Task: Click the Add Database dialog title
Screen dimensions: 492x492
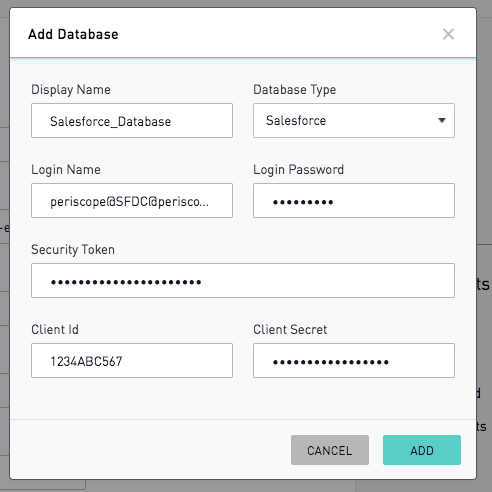Action: (x=73, y=34)
